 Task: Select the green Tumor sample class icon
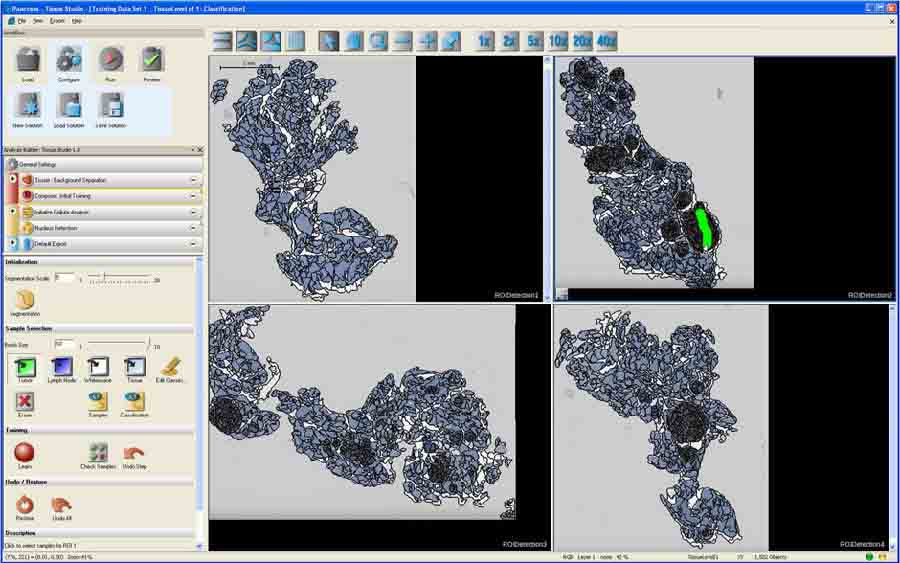(x=25, y=367)
